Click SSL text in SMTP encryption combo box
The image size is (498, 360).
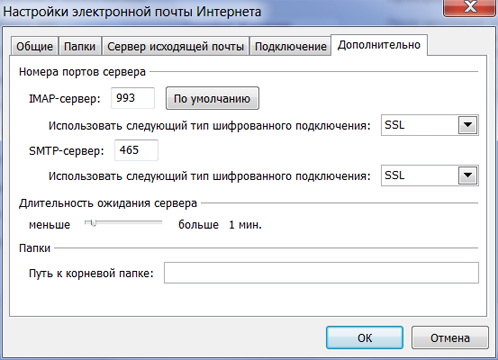click(395, 175)
